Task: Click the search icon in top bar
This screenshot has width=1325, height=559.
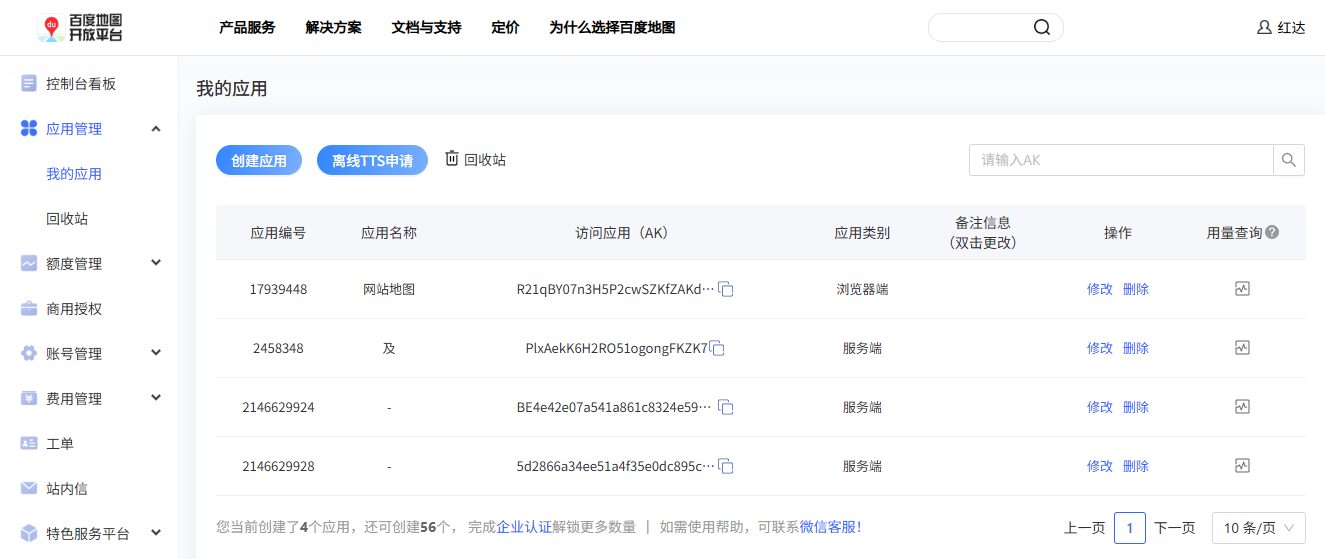Action: 1041,28
